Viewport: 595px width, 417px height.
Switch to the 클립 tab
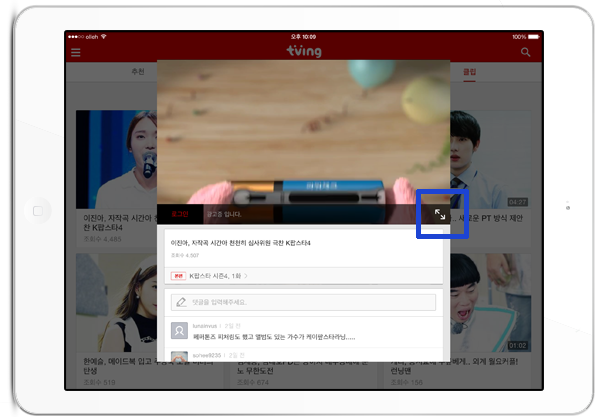coord(469,71)
